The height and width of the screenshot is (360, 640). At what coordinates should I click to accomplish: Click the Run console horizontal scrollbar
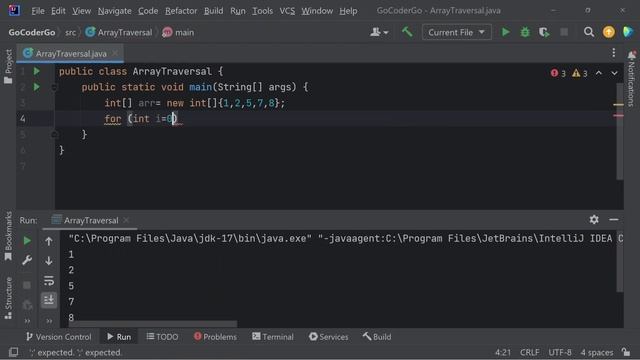click(153, 324)
